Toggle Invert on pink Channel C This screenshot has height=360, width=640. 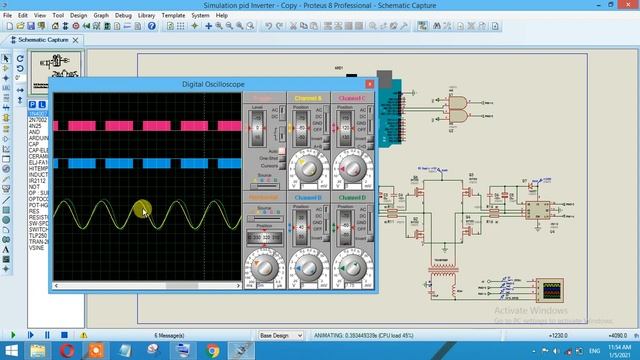(x=370, y=139)
